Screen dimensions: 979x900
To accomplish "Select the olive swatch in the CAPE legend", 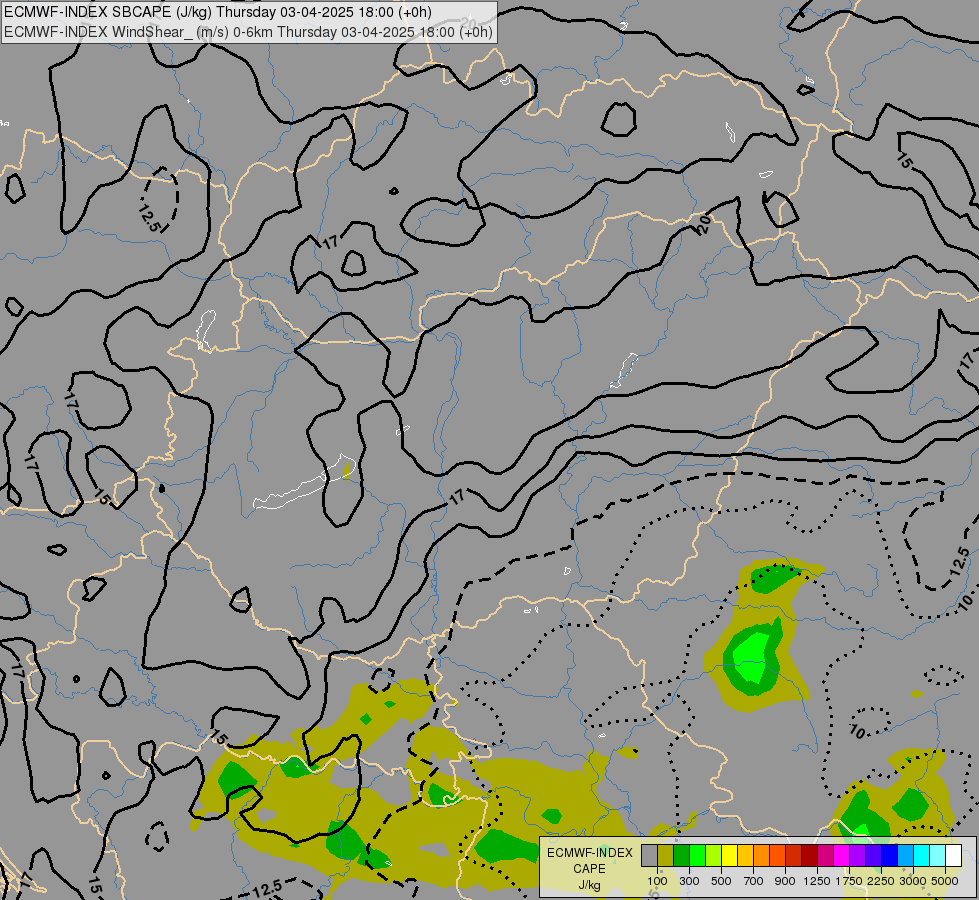I will coord(666,856).
